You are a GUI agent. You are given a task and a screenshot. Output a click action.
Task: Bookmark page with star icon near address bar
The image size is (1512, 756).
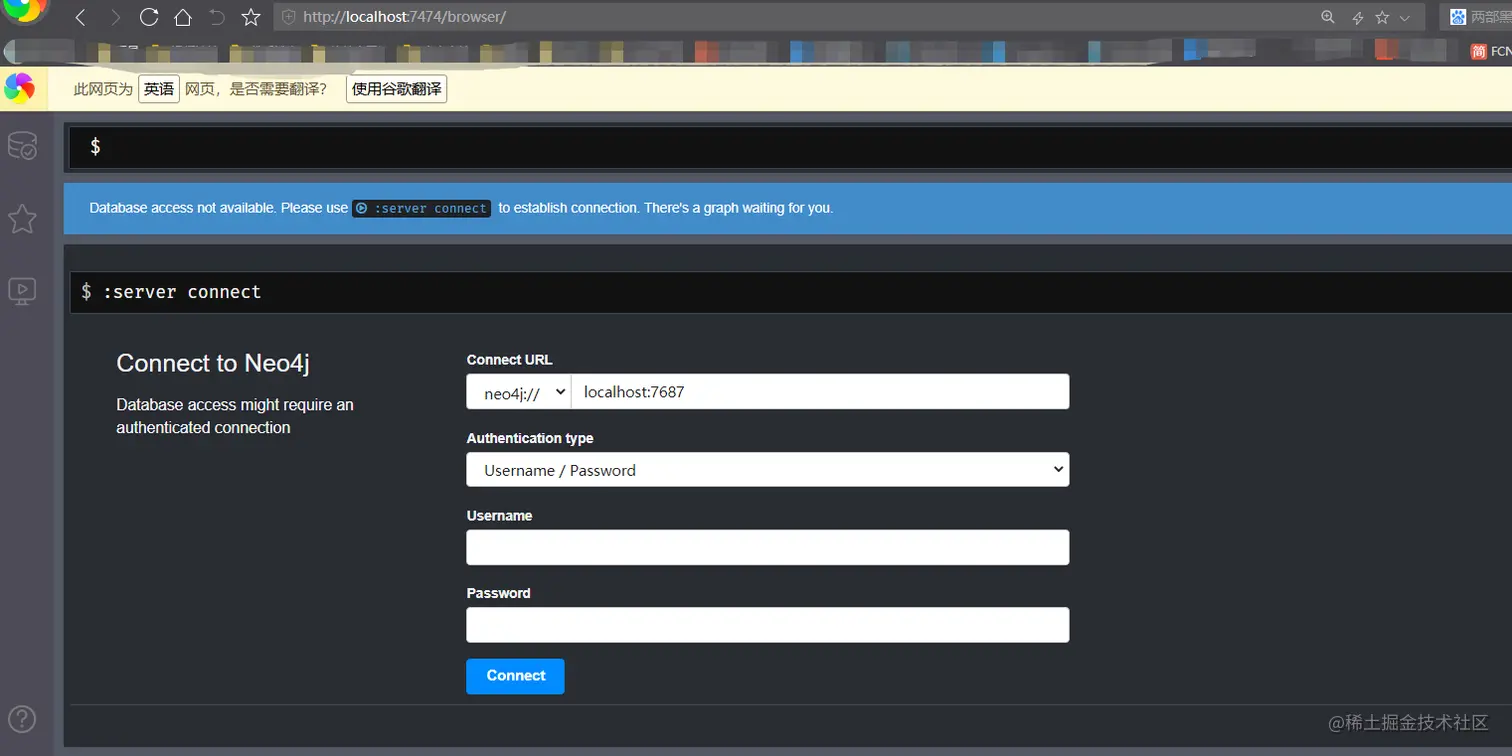251,17
